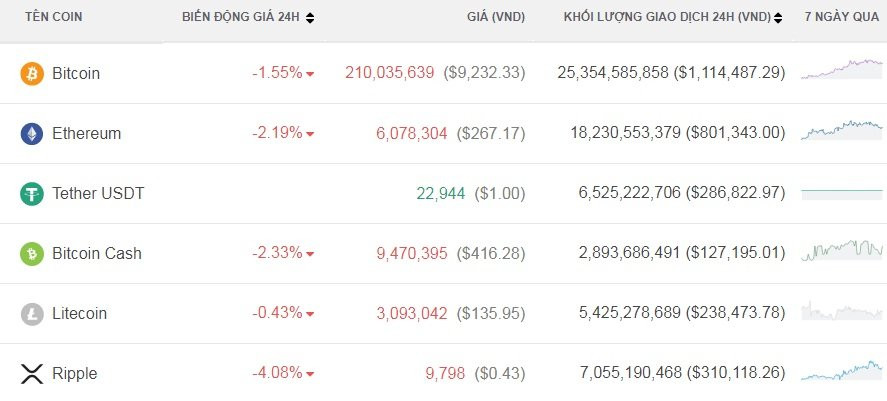Click the Ethereum coin icon
The height and width of the screenshot is (401, 887).
tap(32, 133)
